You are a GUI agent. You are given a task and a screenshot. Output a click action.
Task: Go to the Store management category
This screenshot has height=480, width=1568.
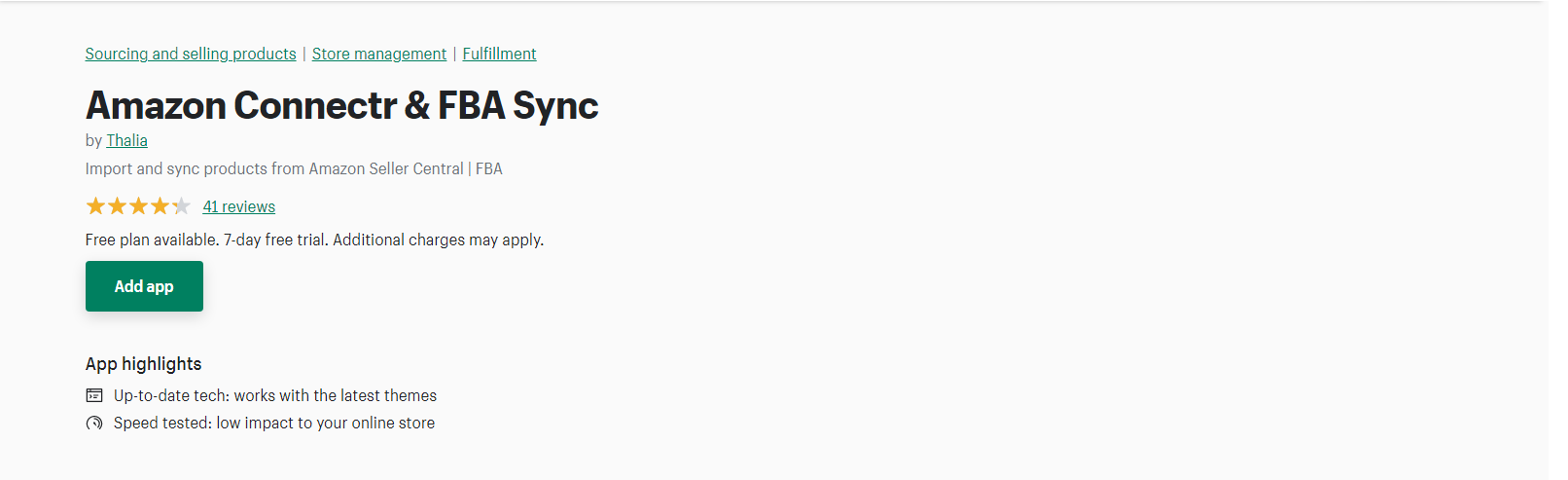[x=379, y=54]
